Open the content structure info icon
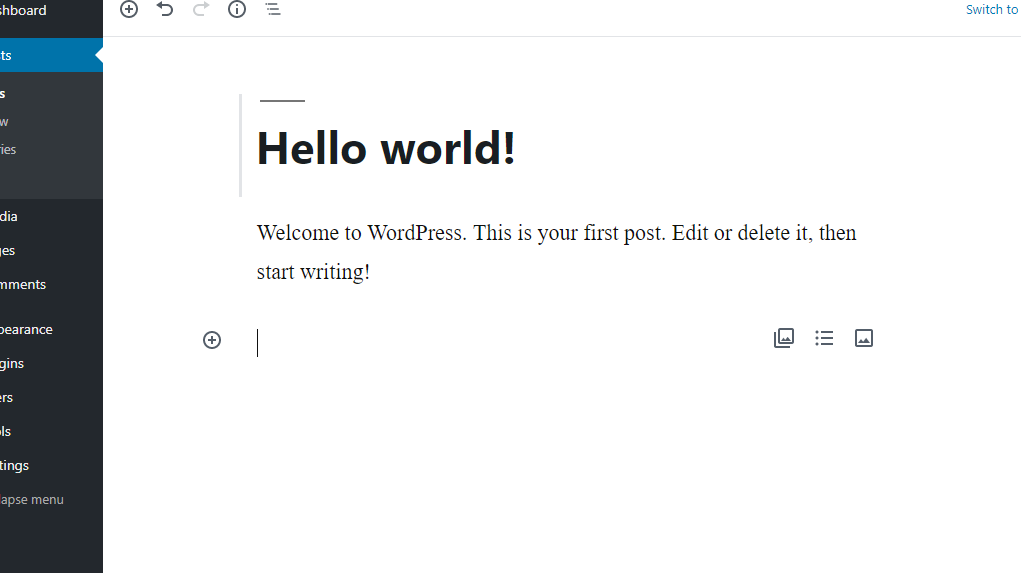This screenshot has width=1021, height=573. pos(237,10)
